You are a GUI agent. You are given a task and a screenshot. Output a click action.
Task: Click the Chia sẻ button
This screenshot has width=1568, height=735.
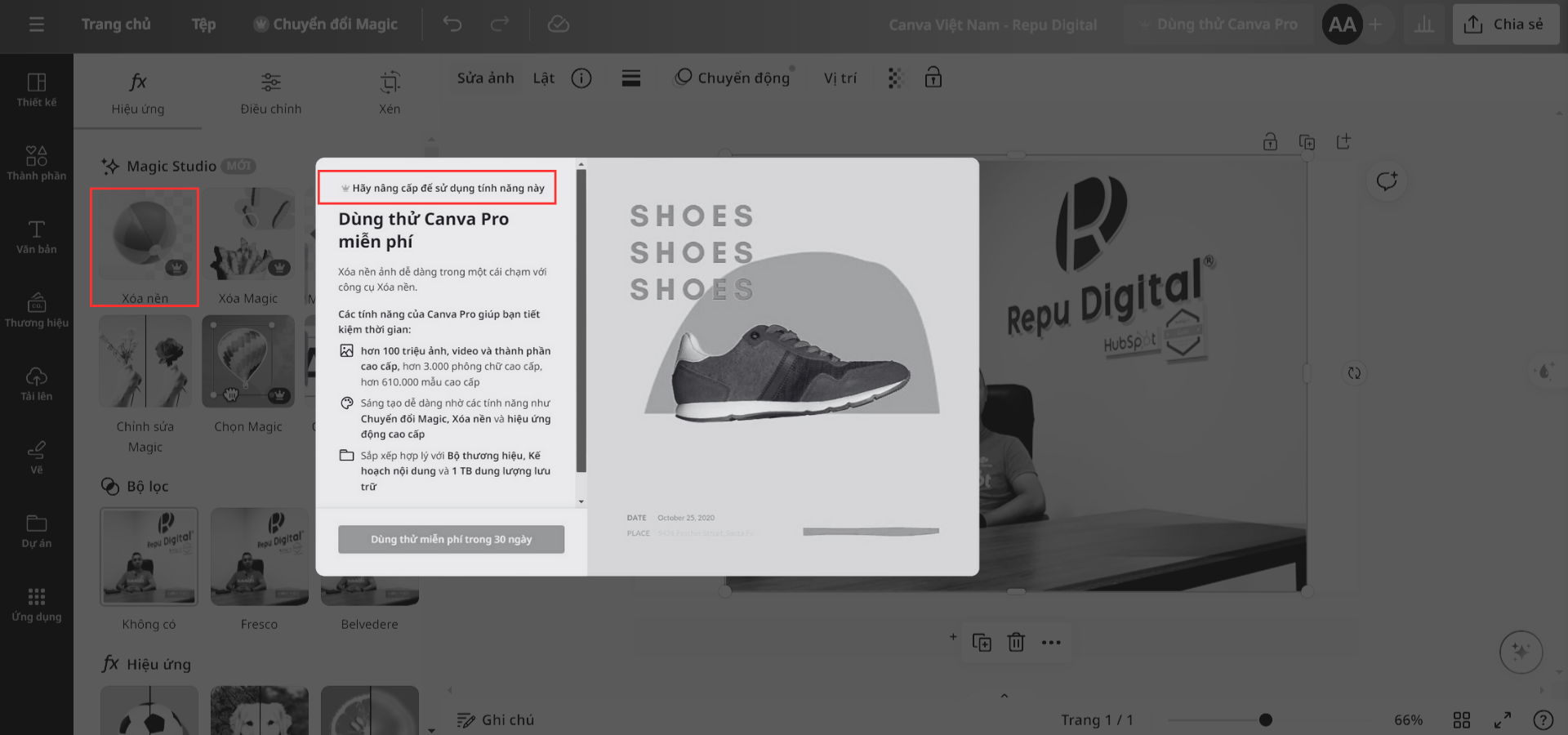point(1506,24)
